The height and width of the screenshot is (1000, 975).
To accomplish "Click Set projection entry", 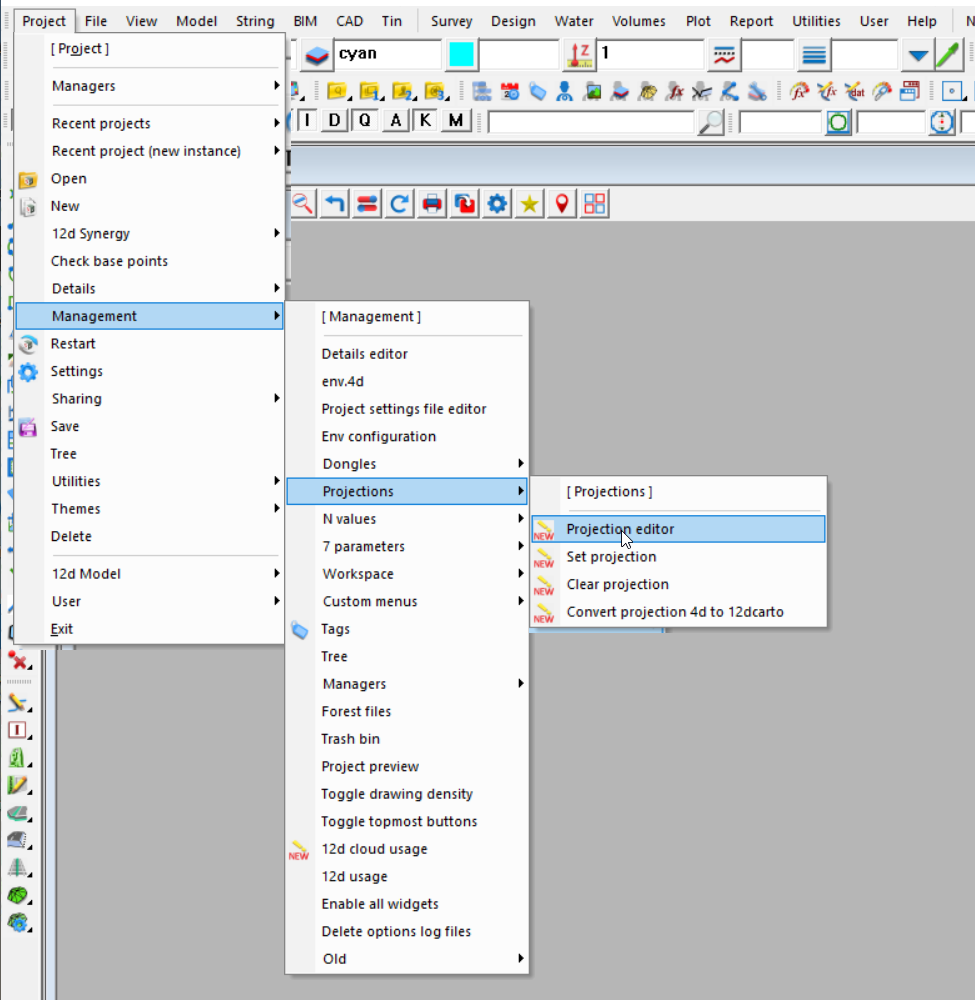I will click(611, 557).
